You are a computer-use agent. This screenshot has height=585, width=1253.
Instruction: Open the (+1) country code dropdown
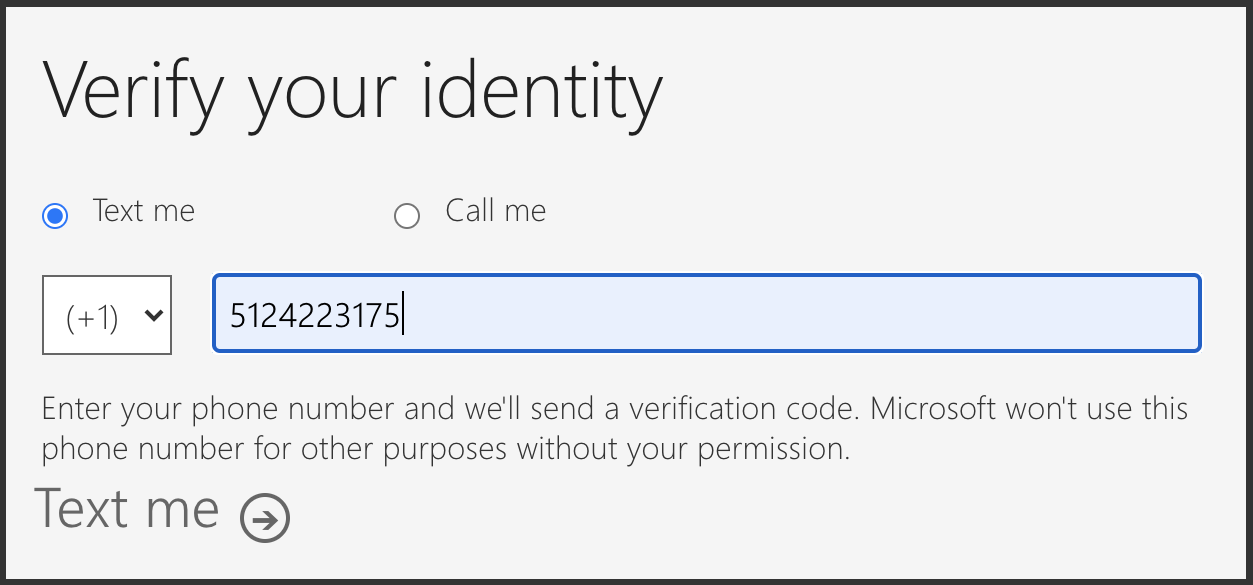(x=107, y=315)
